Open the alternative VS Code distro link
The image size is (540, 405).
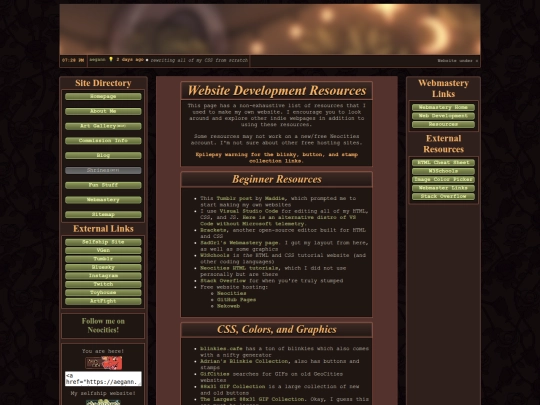(x=278, y=220)
